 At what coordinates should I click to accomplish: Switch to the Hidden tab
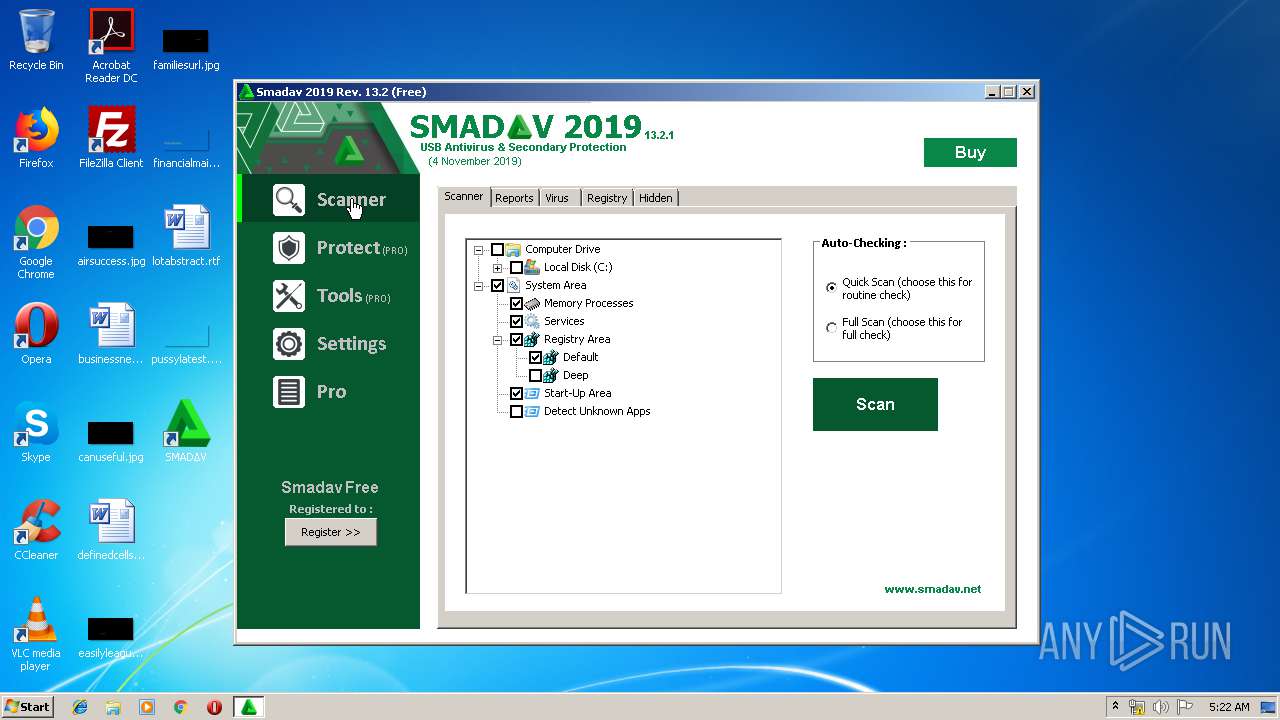pos(655,198)
